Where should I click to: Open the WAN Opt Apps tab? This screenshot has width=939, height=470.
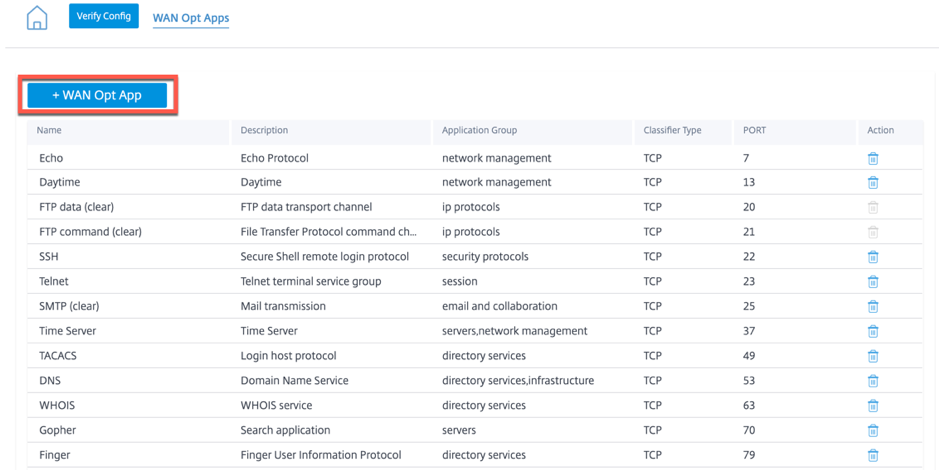[x=191, y=18]
